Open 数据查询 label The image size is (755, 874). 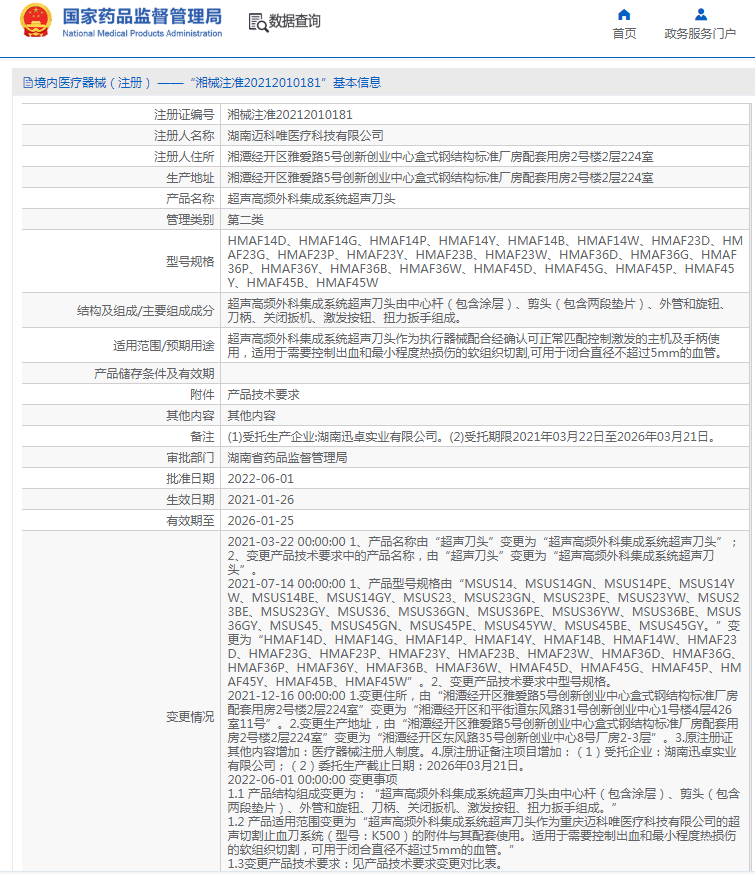295,21
